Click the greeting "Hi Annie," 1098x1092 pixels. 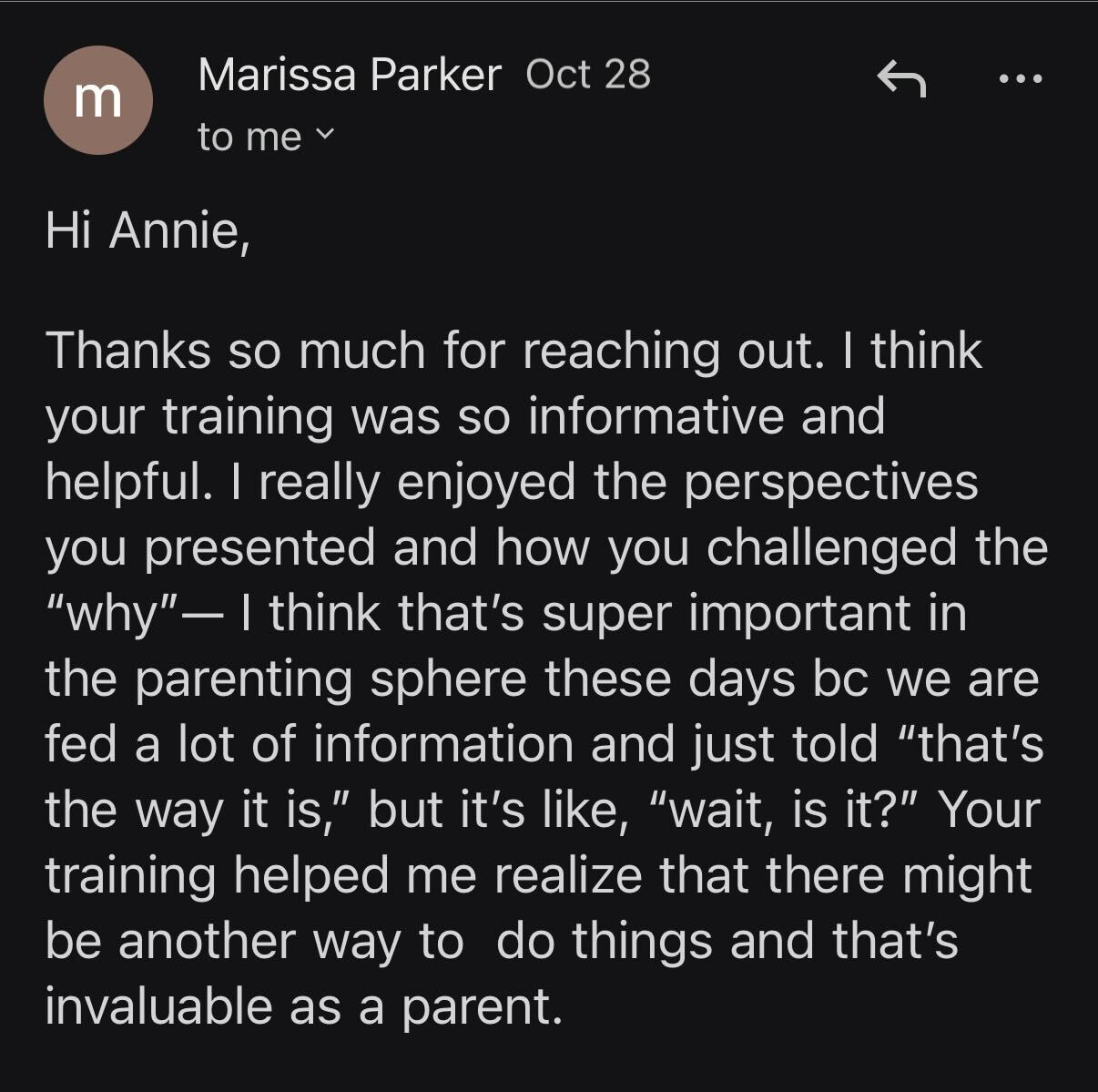click(147, 231)
